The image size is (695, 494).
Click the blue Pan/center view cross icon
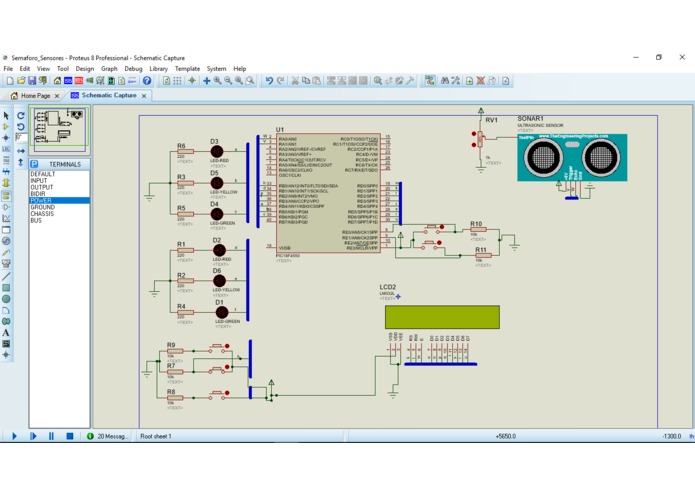(207, 81)
